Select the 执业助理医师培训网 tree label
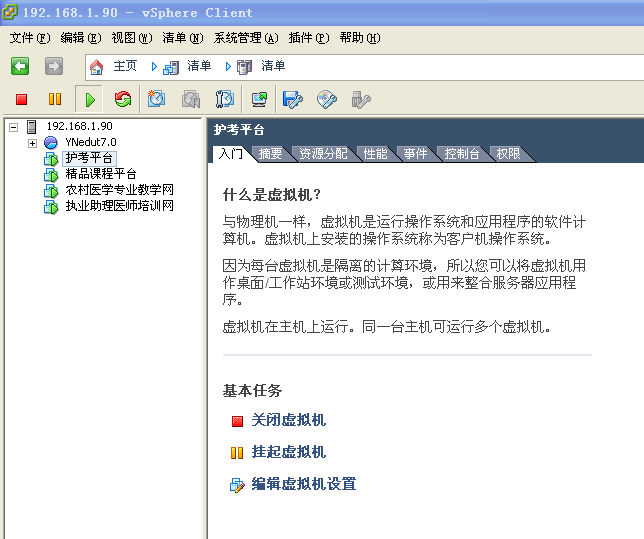This screenshot has width=644, height=539. click(119, 206)
